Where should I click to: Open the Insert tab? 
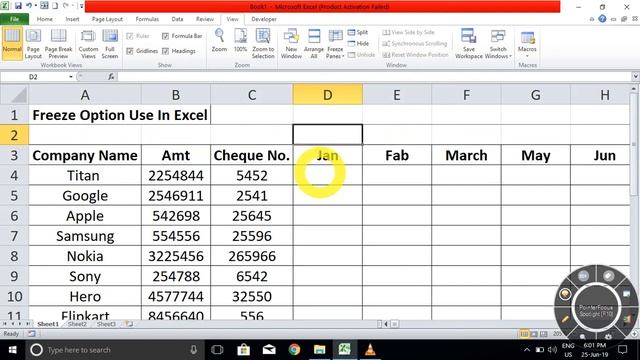pos(72,19)
